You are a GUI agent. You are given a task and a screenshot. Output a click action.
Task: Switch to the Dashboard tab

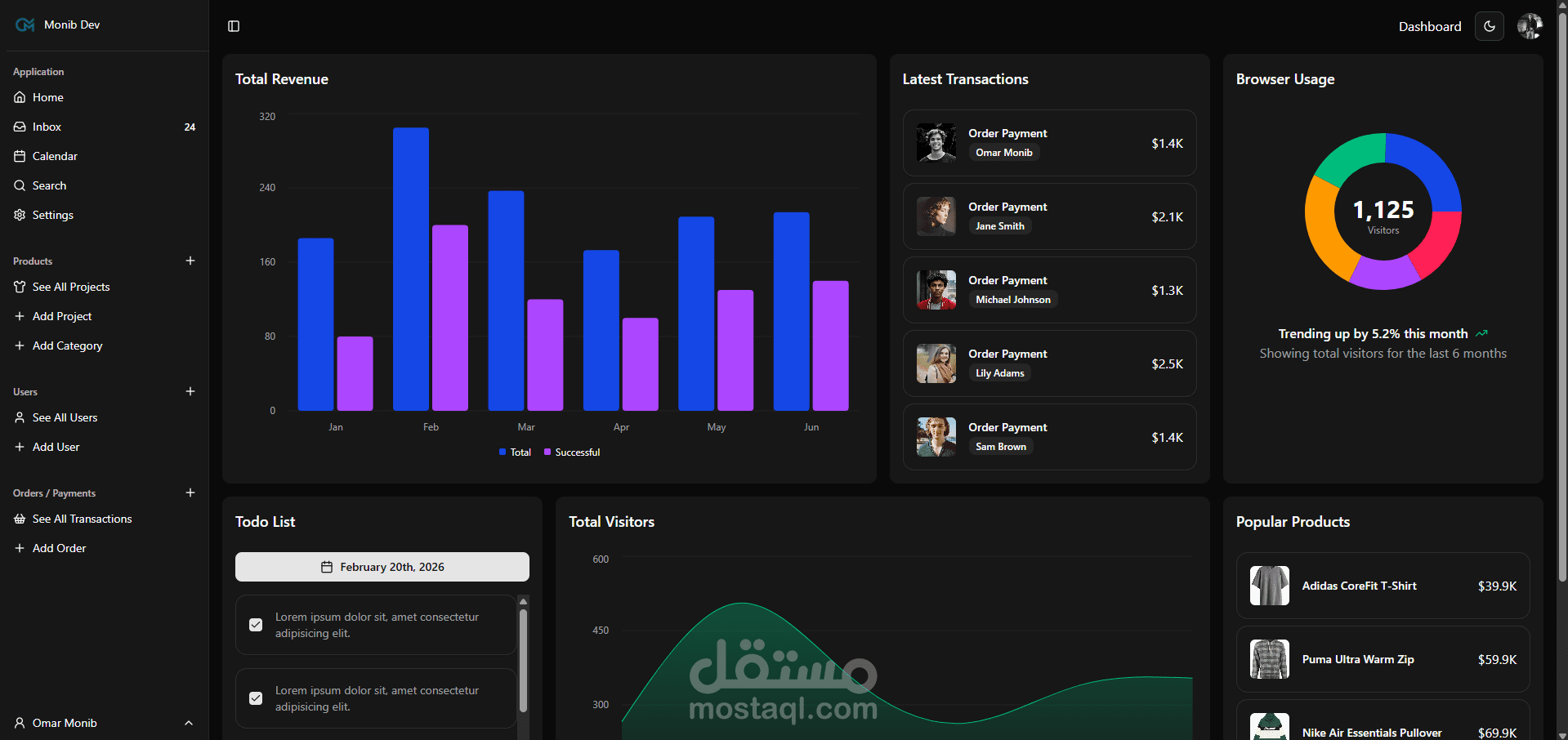pos(1430,26)
